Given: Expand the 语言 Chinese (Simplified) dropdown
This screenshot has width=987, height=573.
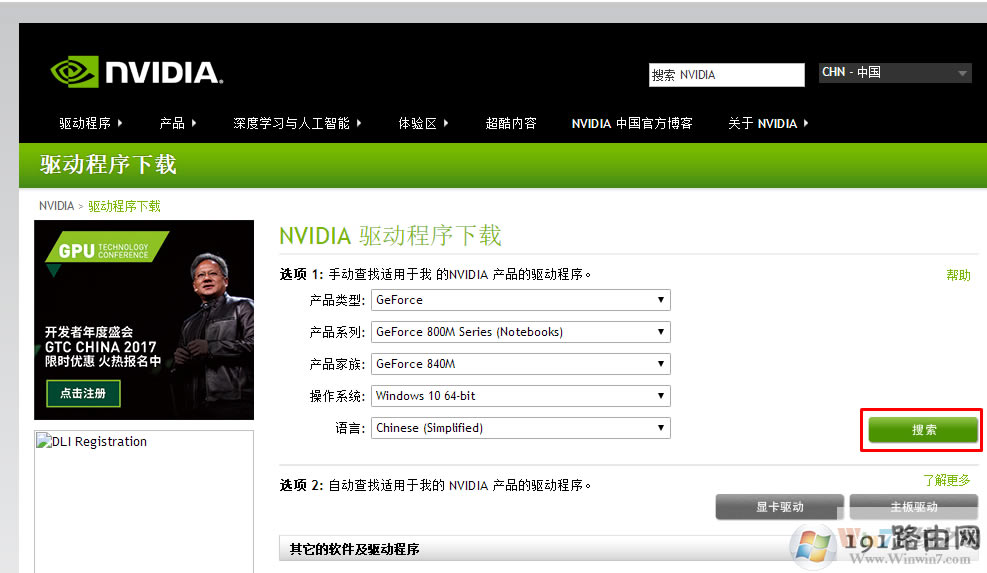Looking at the screenshot, I should tap(521, 428).
